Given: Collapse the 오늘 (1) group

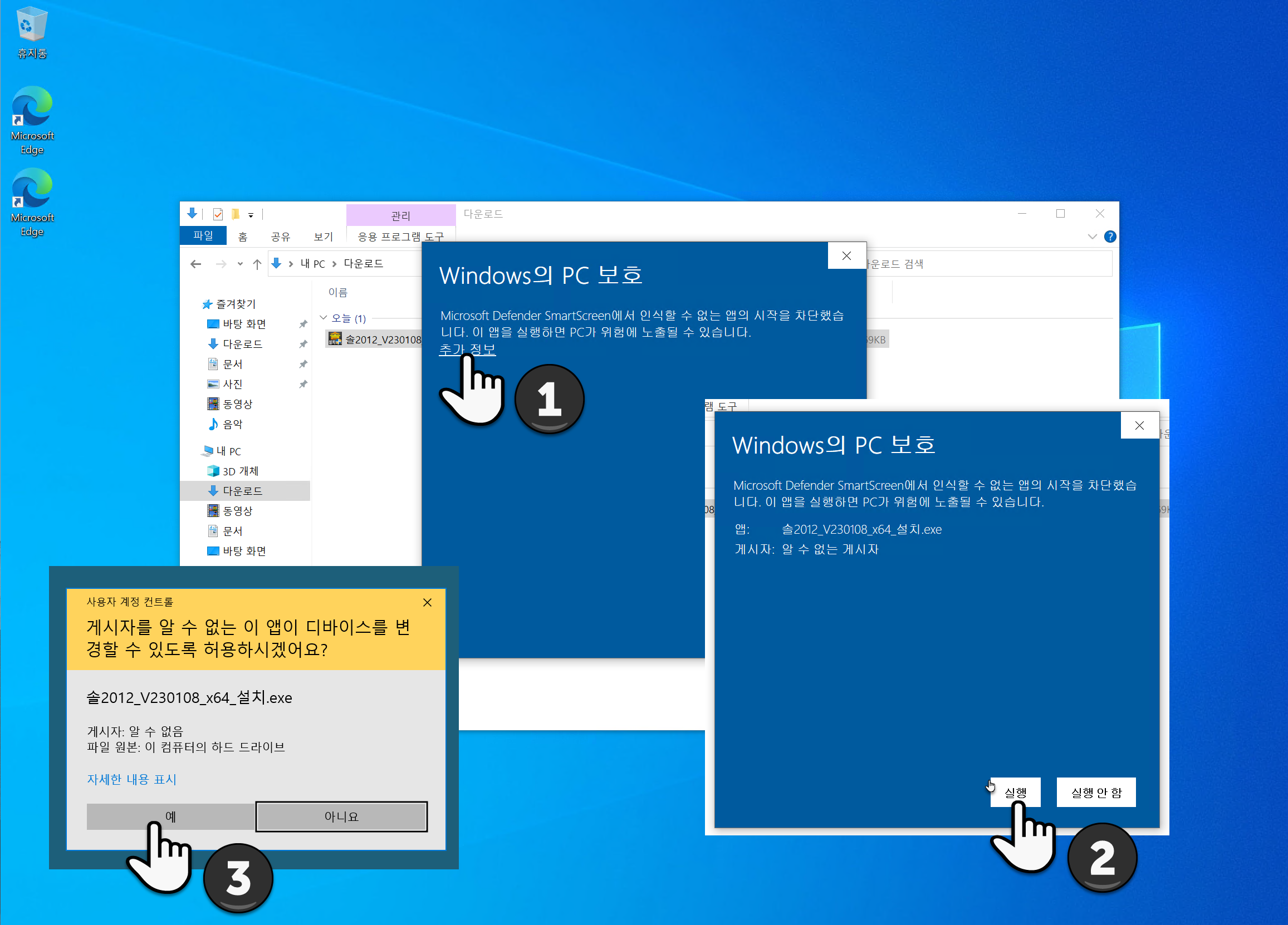Looking at the screenshot, I should point(323,318).
